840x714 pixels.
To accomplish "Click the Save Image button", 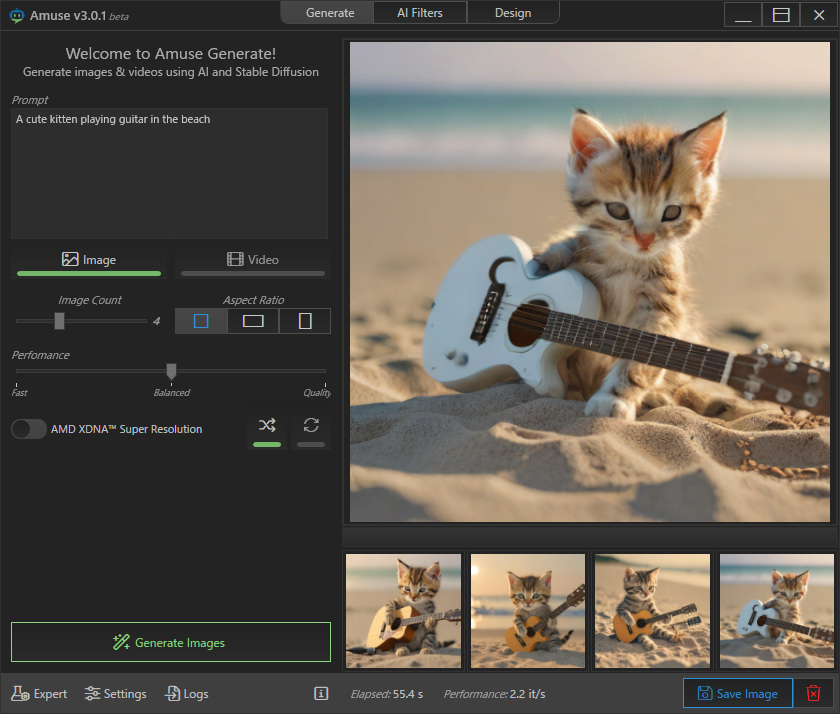I will pyautogui.click(x=737, y=693).
